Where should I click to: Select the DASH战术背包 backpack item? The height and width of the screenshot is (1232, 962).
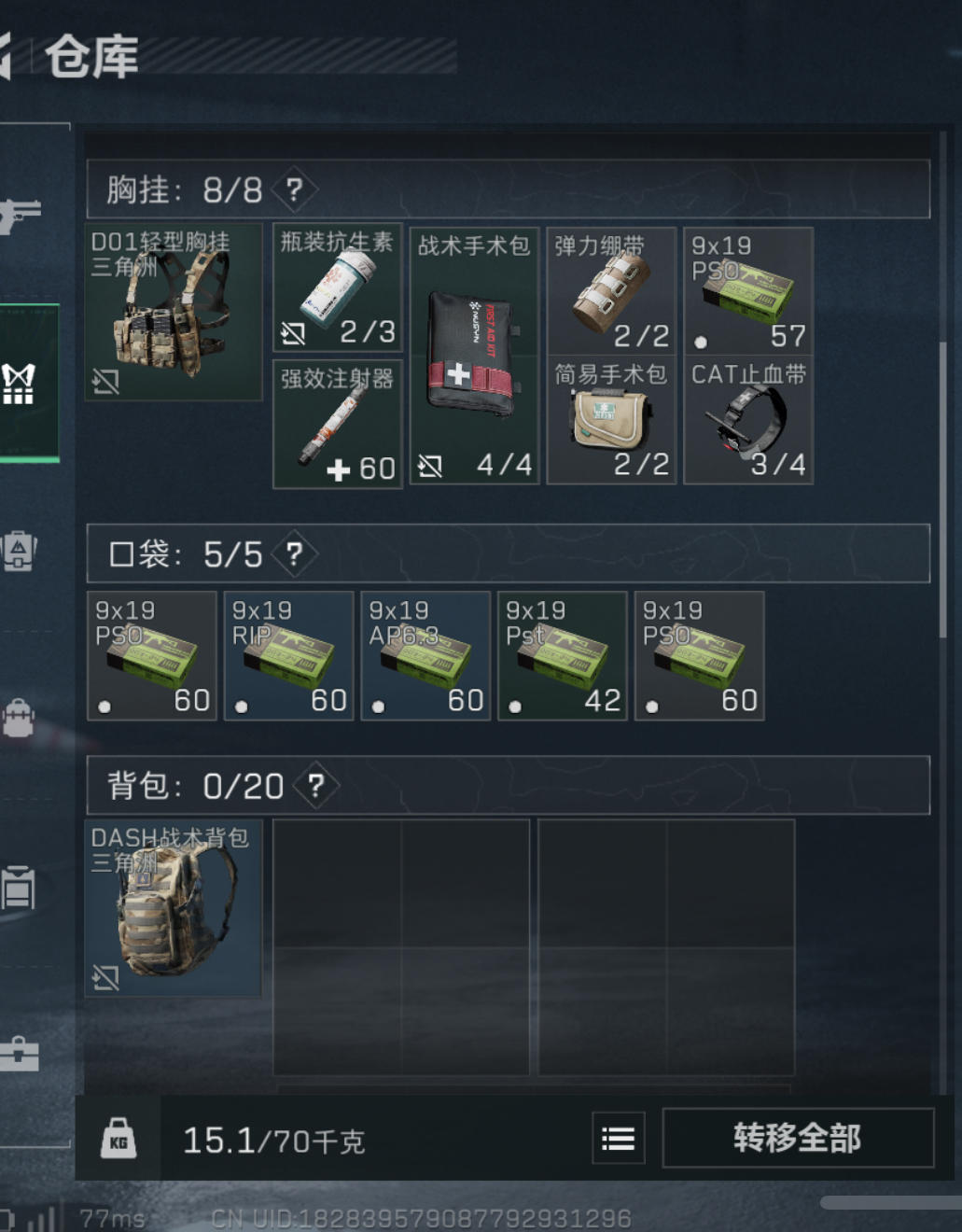[174, 908]
